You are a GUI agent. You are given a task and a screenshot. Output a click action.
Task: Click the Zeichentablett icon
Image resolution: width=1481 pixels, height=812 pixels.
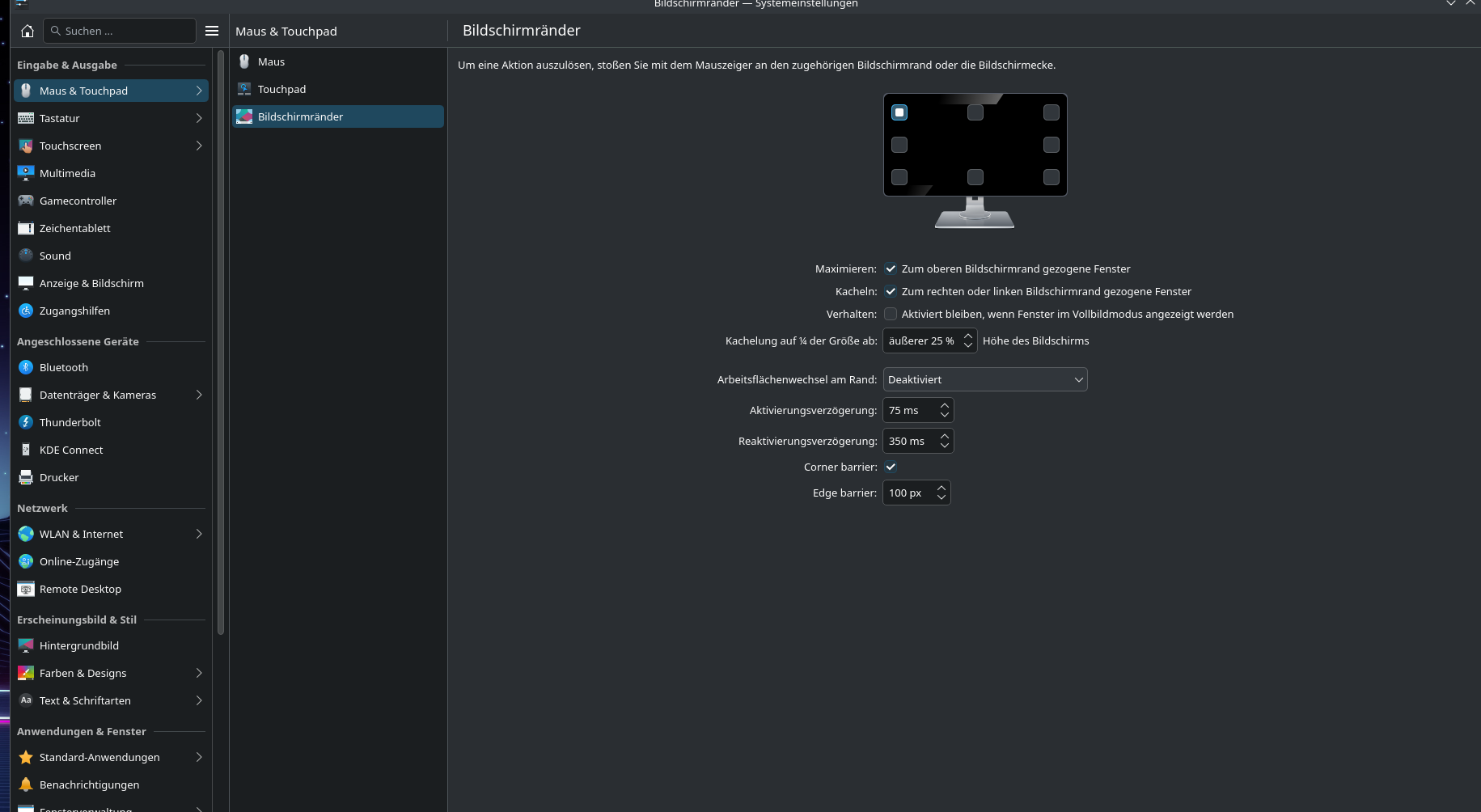coord(26,228)
